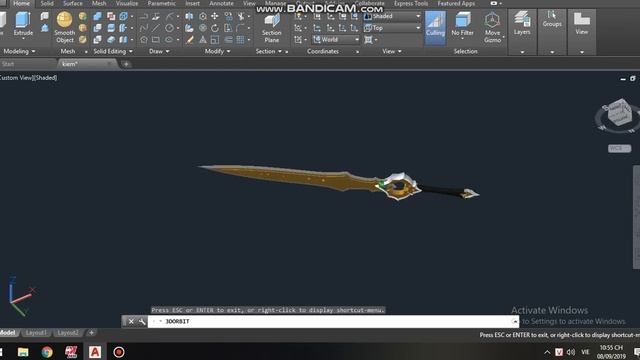Select the Line draw tool

[156, 28]
